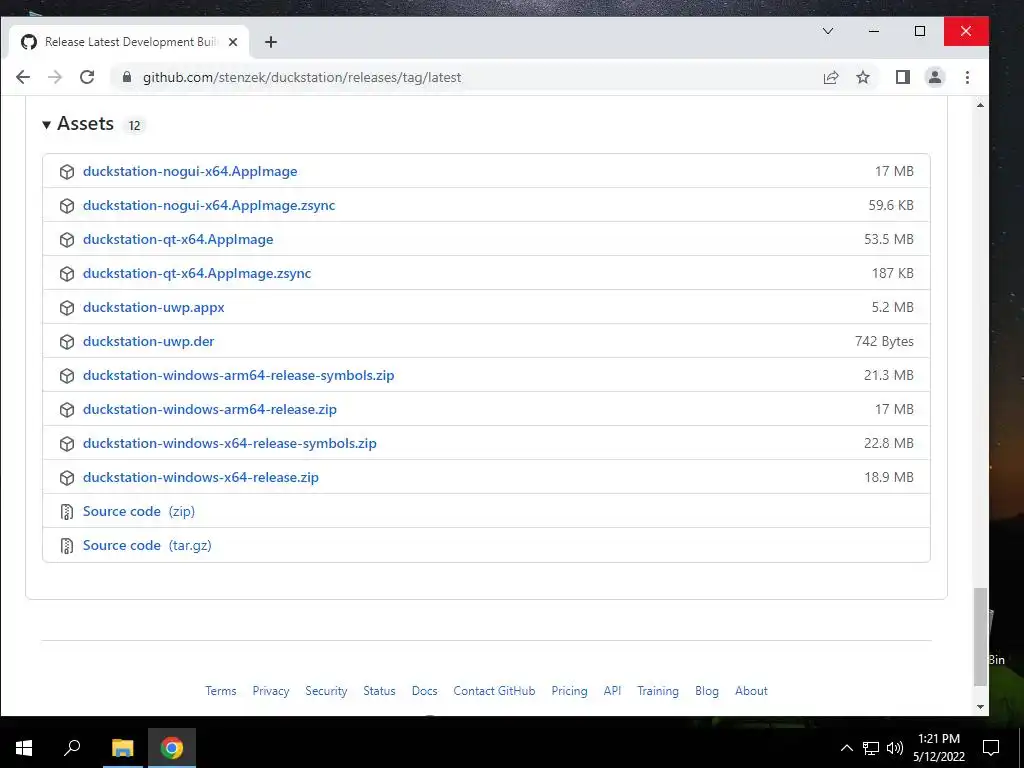Open Contact GitHub footer link
Image resolution: width=1024 pixels, height=768 pixels.
click(x=494, y=691)
